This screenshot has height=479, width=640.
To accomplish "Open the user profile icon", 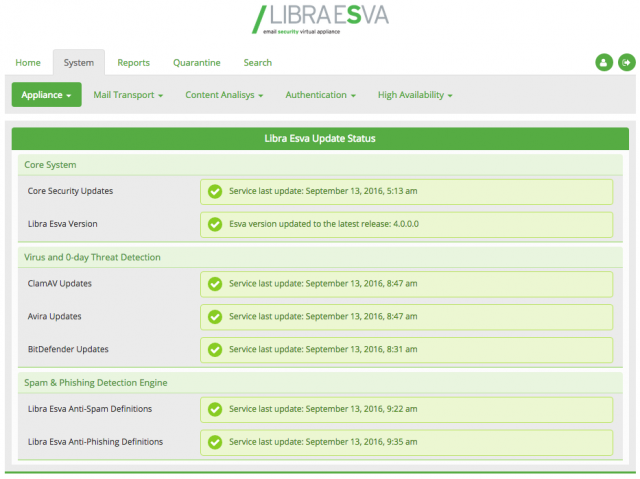I will [604, 62].
